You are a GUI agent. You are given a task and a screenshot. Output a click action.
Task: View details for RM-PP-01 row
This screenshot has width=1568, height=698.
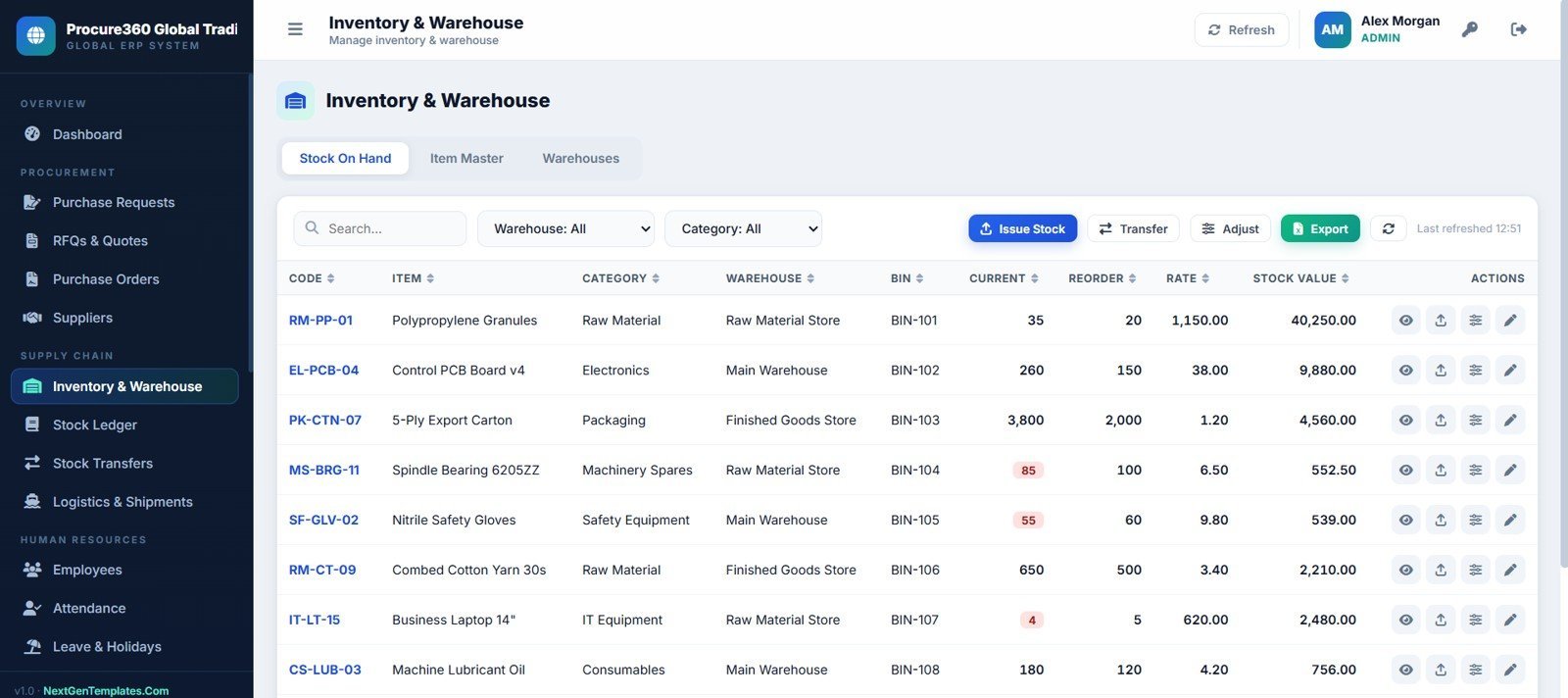point(1405,321)
